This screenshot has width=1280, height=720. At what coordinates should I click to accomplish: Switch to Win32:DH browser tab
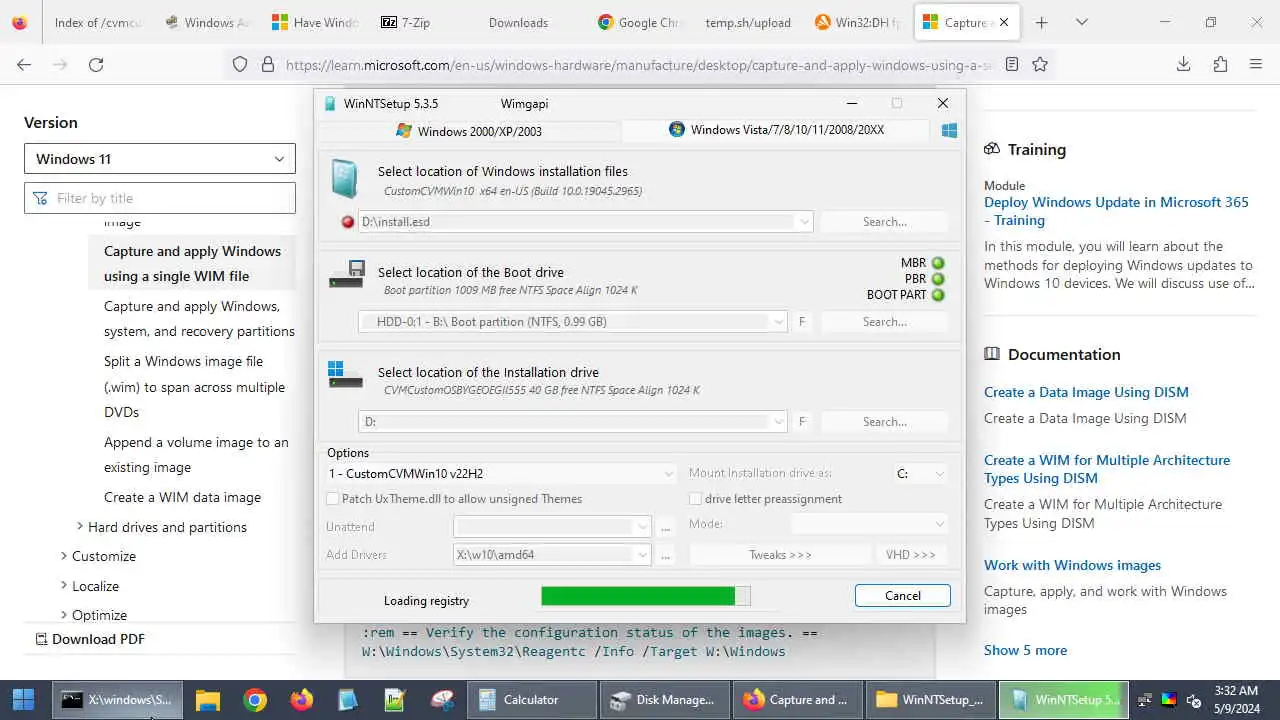857,22
